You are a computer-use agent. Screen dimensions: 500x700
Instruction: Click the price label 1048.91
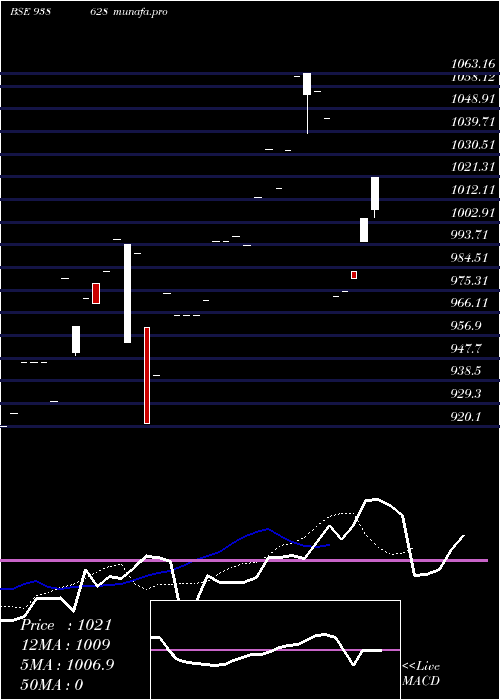coord(473,99)
